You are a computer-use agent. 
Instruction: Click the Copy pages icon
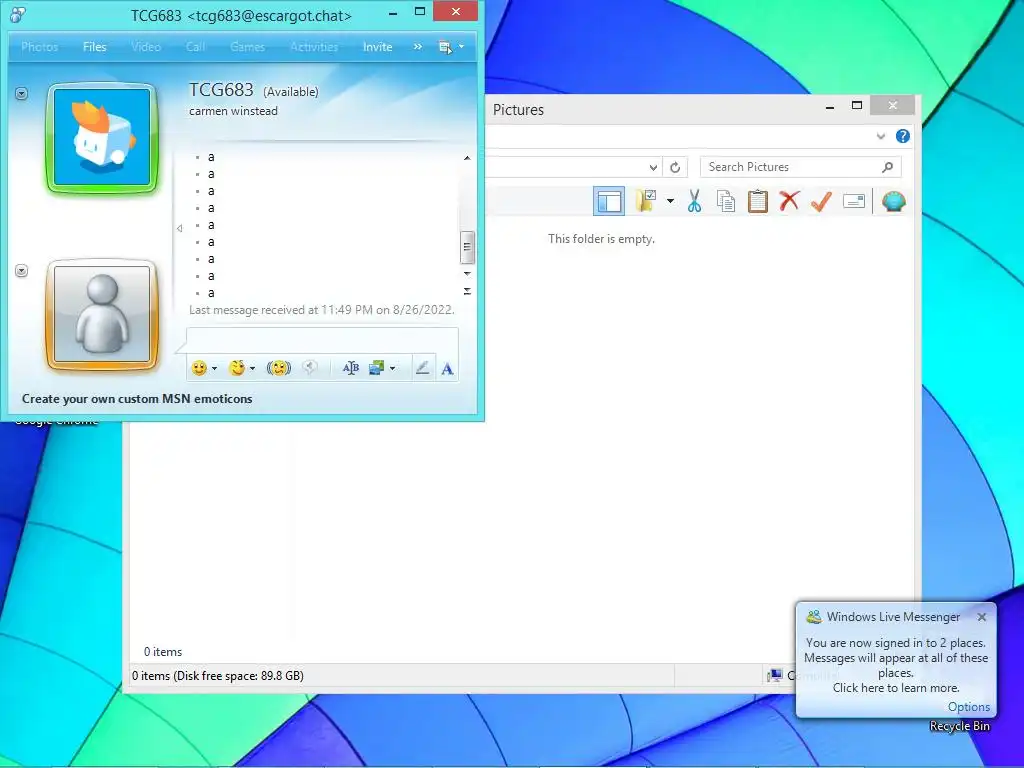coord(726,201)
